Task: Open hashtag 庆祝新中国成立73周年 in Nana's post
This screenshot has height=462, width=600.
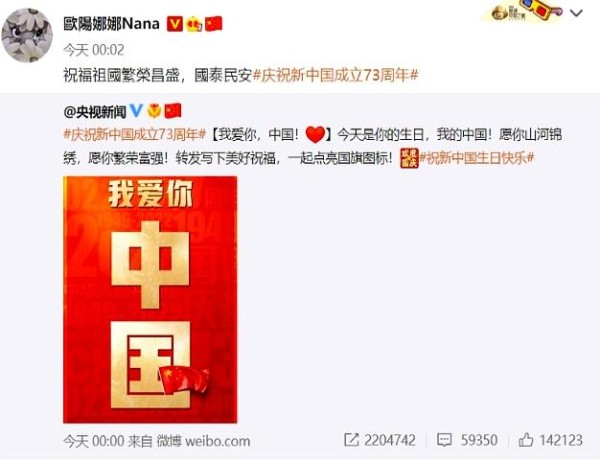Action: (x=335, y=75)
